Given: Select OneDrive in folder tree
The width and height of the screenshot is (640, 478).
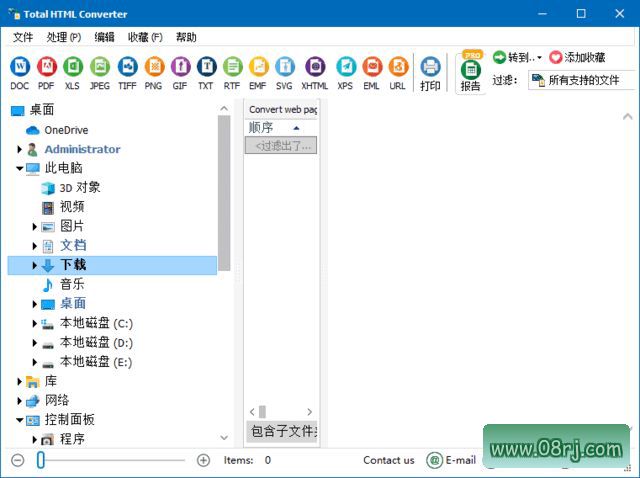Looking at the screenshot, I should coord(57,130).
